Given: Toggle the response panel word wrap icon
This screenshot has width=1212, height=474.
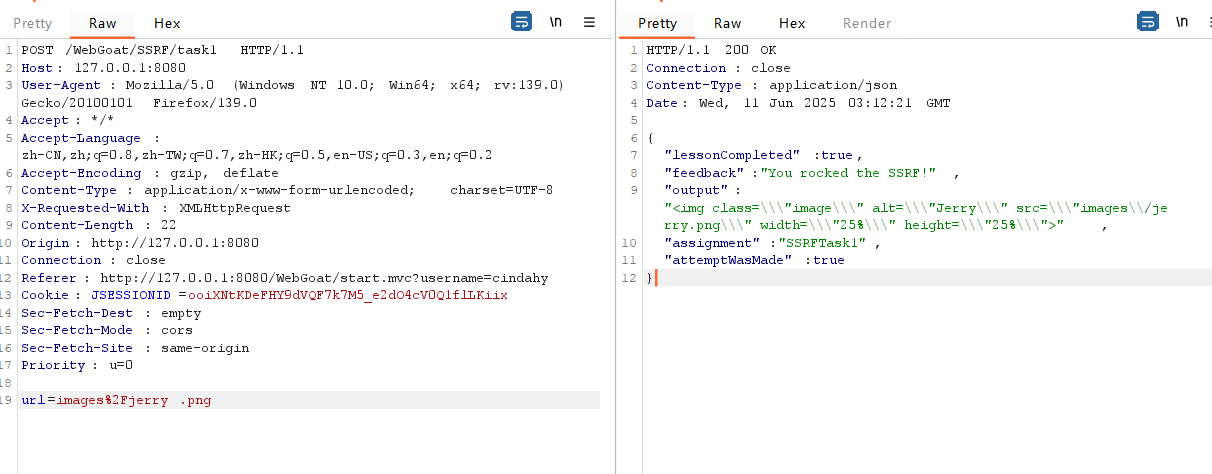Looking at the screenshot, I should point(1147,22).
